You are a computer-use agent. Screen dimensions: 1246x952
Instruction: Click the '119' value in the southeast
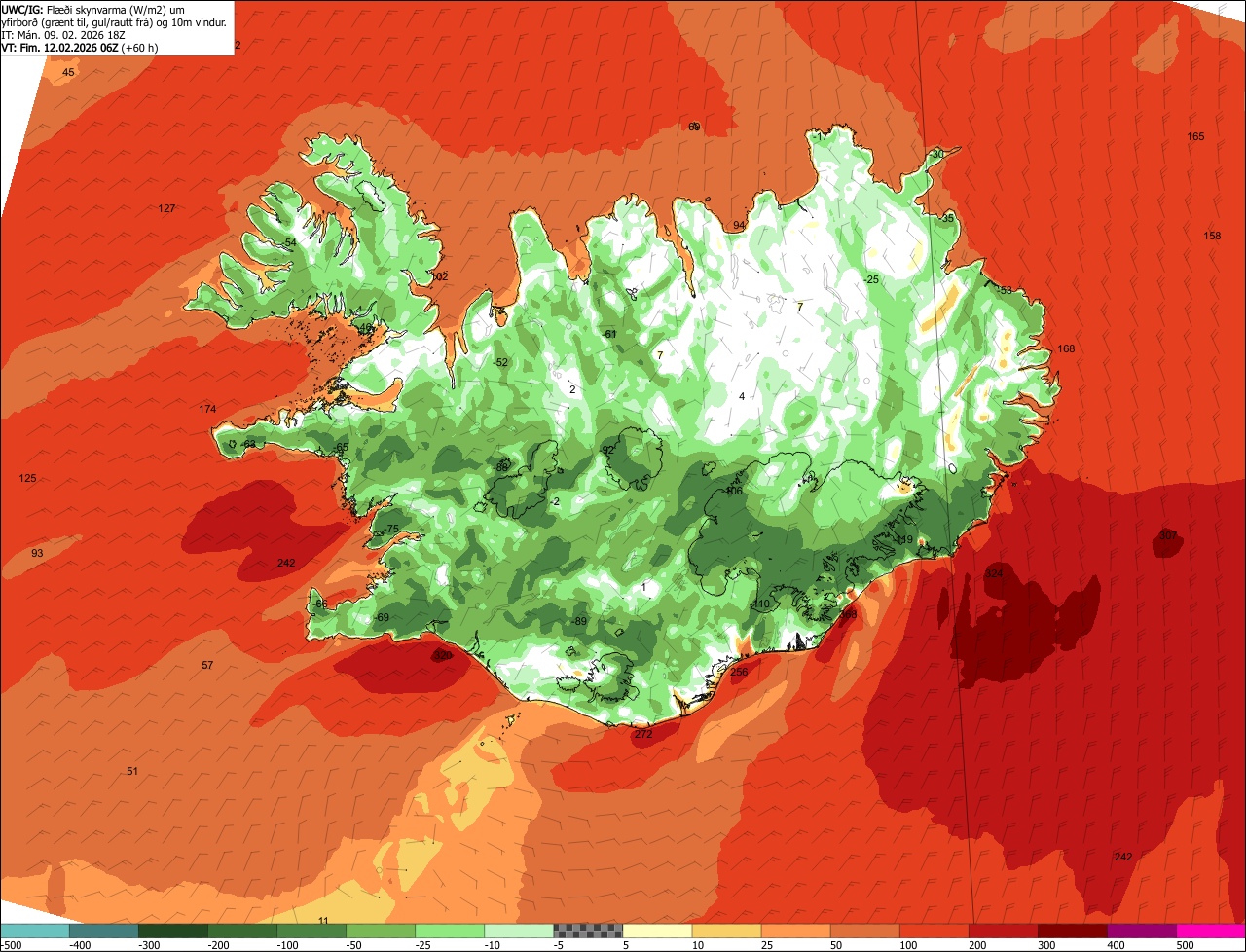pyautogui.click(x=904, y=540)
